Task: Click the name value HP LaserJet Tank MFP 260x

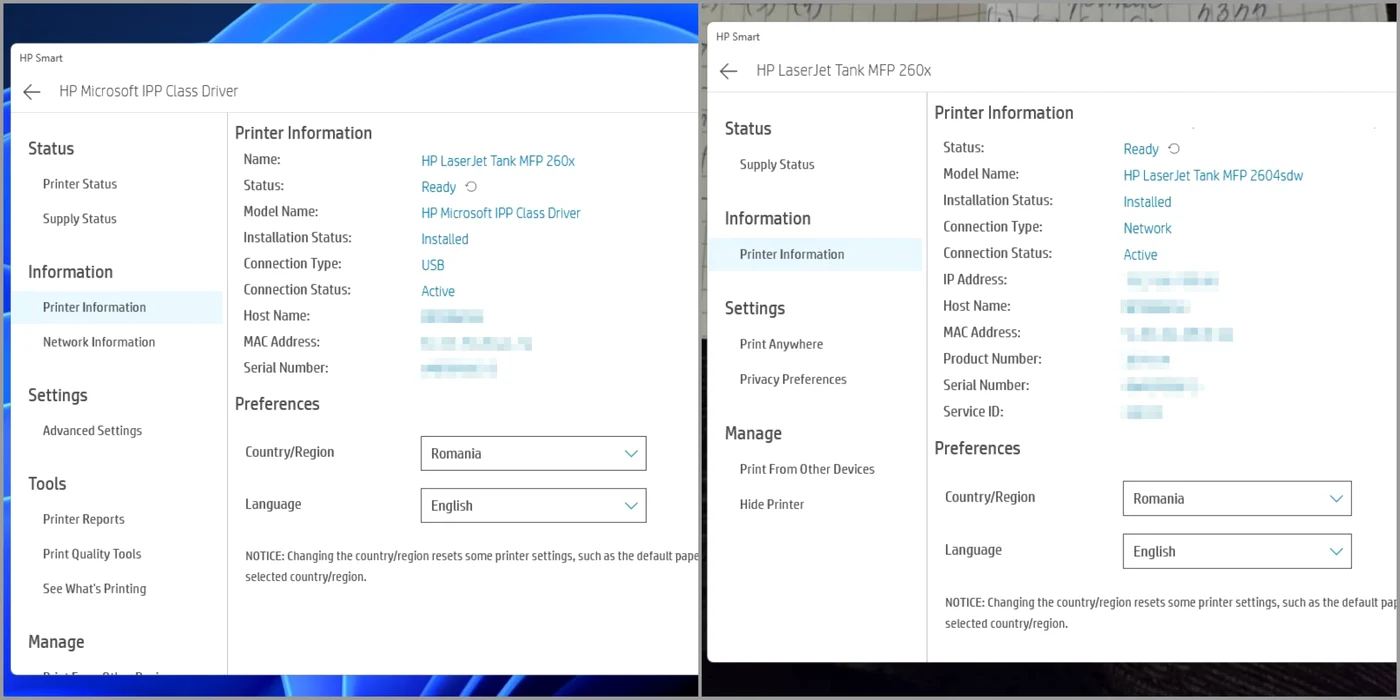Action: (498, 161)
